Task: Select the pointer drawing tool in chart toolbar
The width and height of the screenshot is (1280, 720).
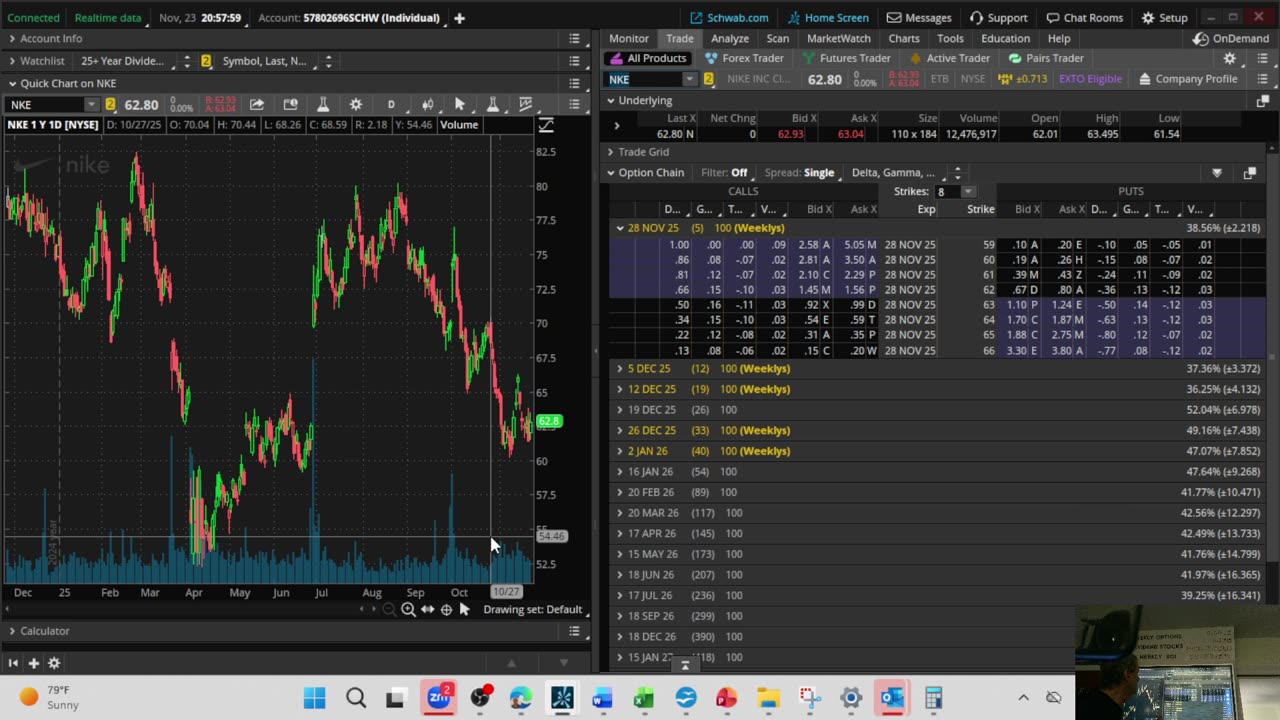Action: click(x=460, y=104)
